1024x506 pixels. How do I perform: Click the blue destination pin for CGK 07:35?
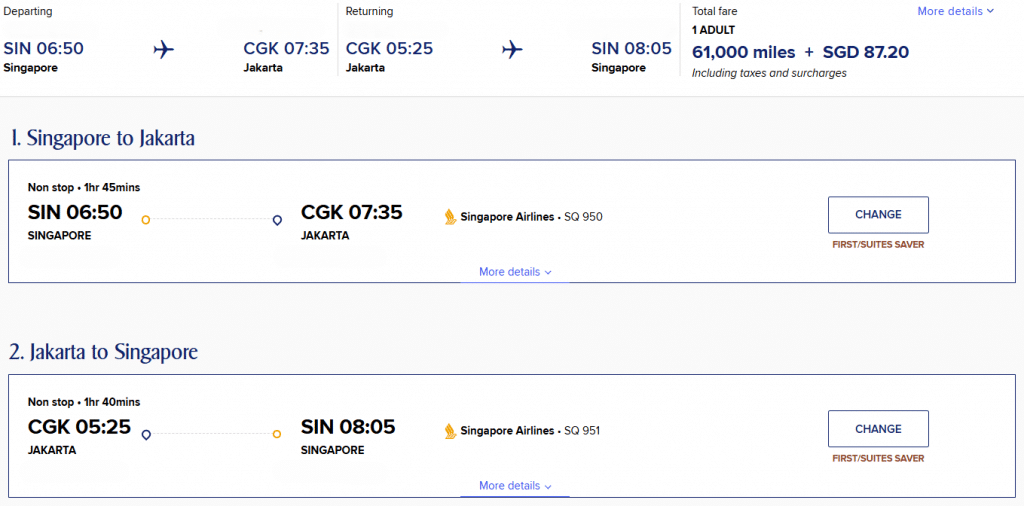(x=277, y=220)
